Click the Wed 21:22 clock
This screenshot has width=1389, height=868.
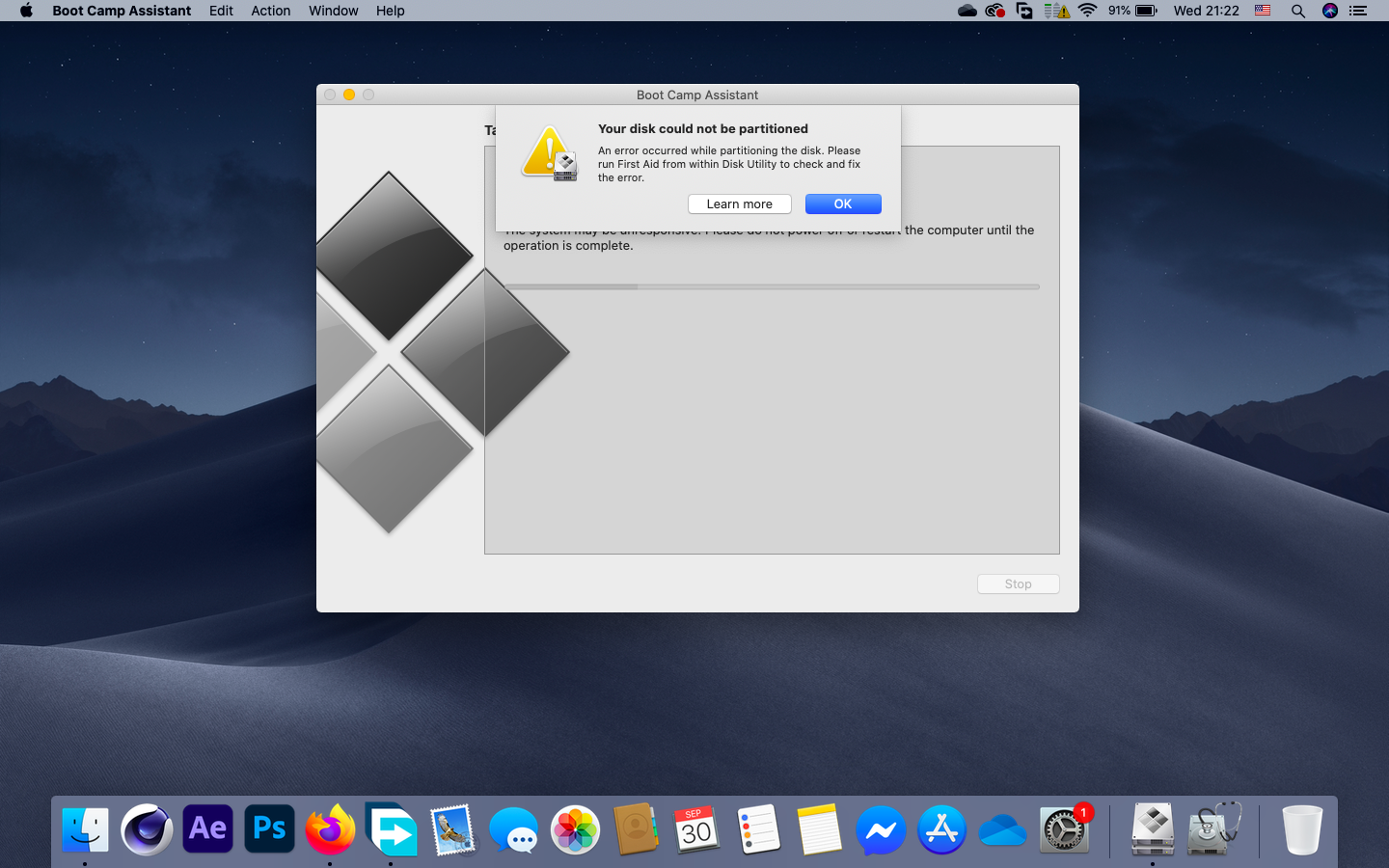pos(1207,11)
